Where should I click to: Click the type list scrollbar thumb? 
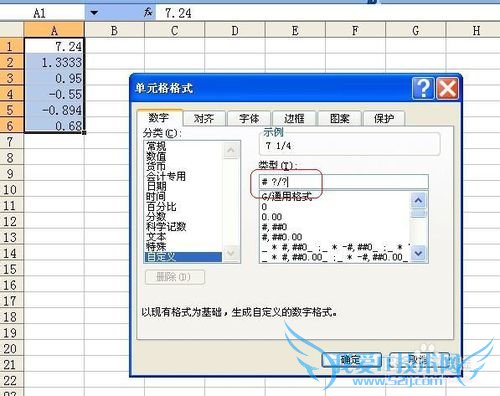click(419, 213)
